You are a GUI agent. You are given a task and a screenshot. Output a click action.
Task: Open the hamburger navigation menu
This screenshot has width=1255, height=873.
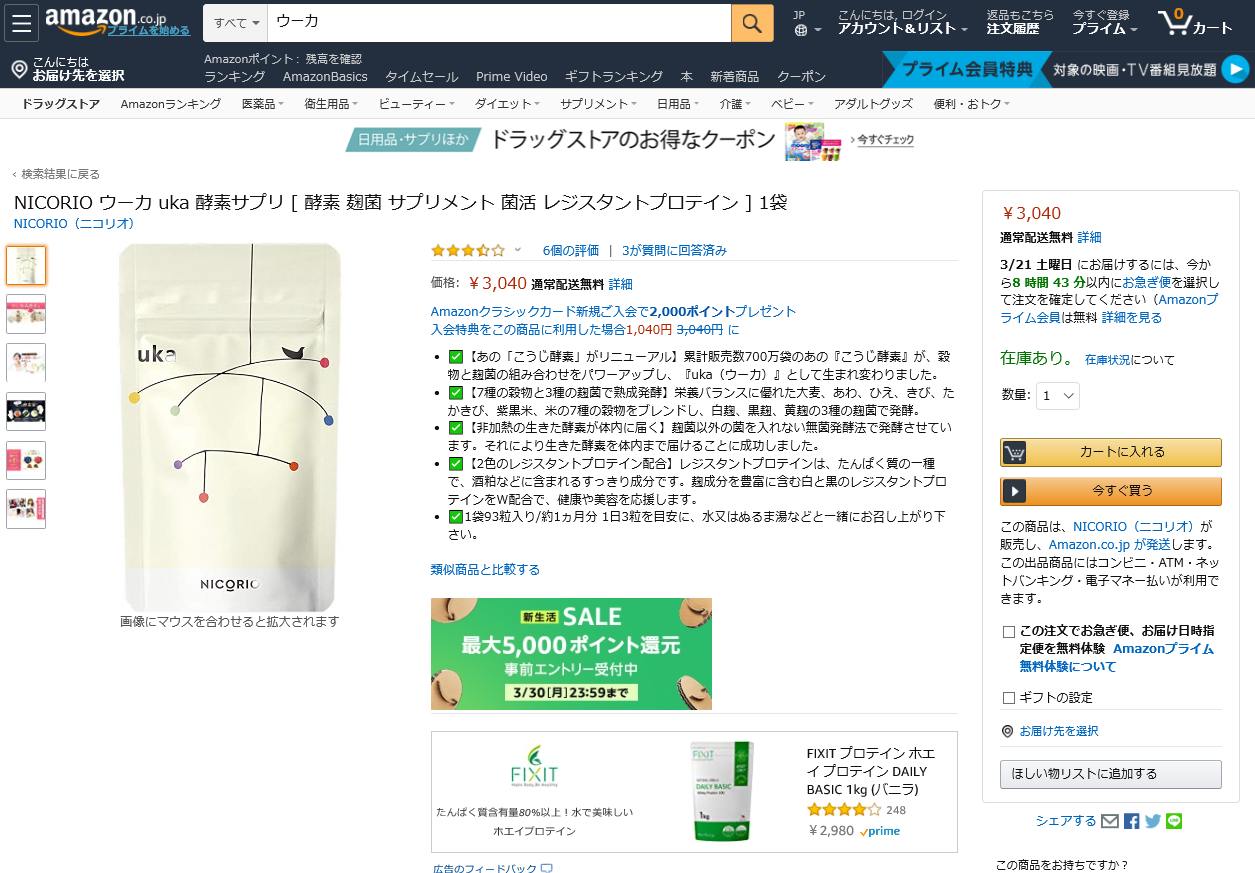click(x=21, y=23)
